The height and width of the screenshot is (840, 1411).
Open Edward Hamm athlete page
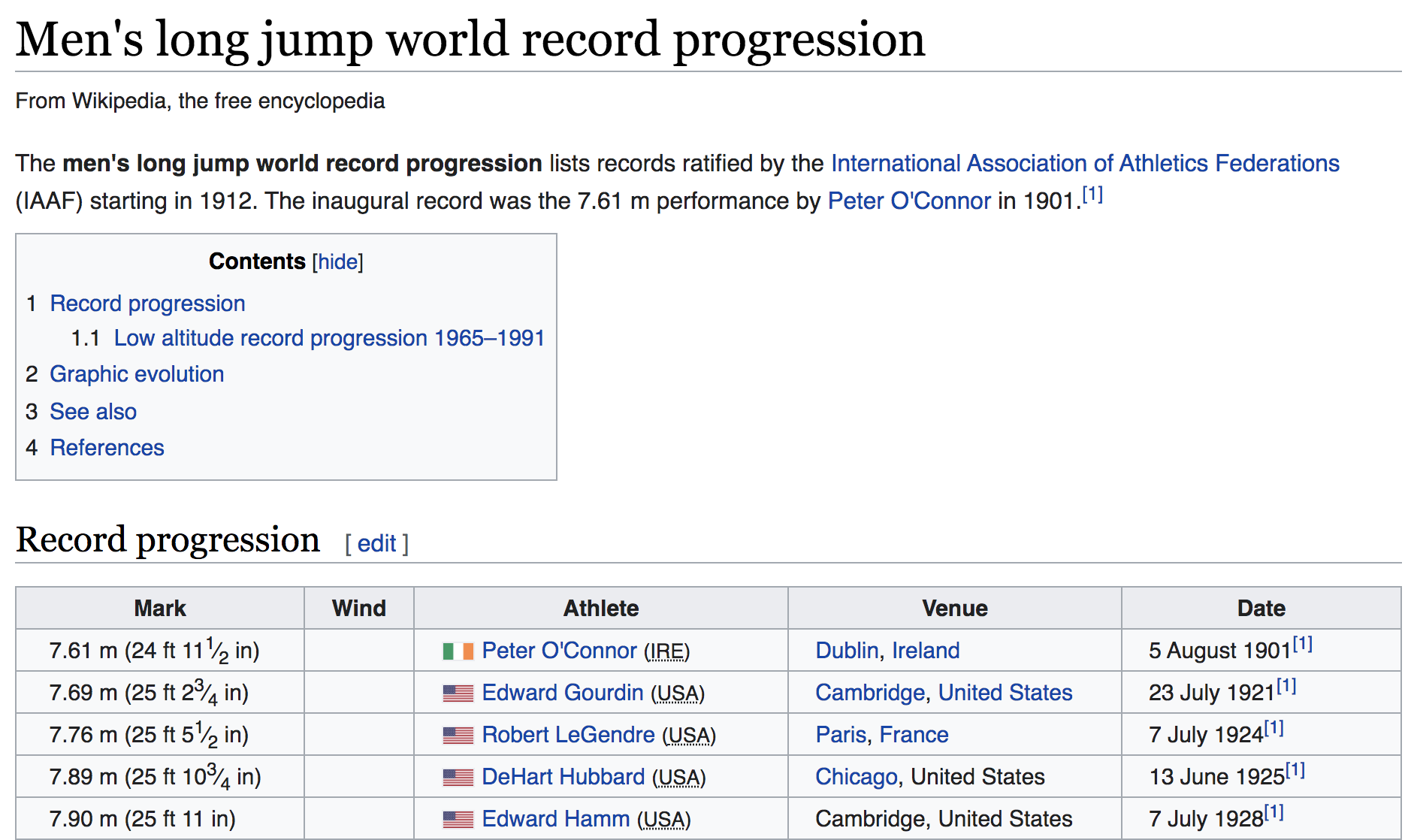click(x=556, y=819)
